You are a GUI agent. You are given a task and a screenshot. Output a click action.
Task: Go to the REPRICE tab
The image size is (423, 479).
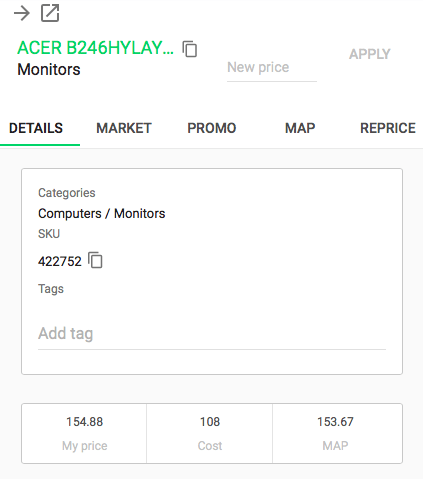tap(388, 128)
